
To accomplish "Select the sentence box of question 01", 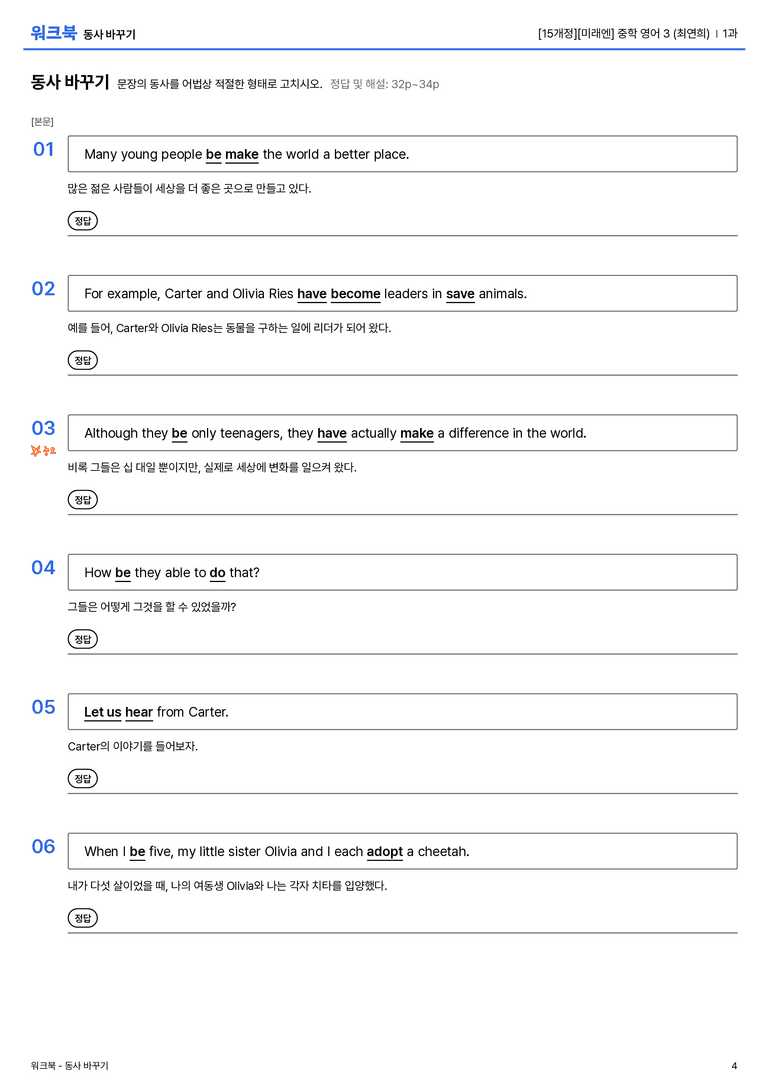I will coord(402,154).
